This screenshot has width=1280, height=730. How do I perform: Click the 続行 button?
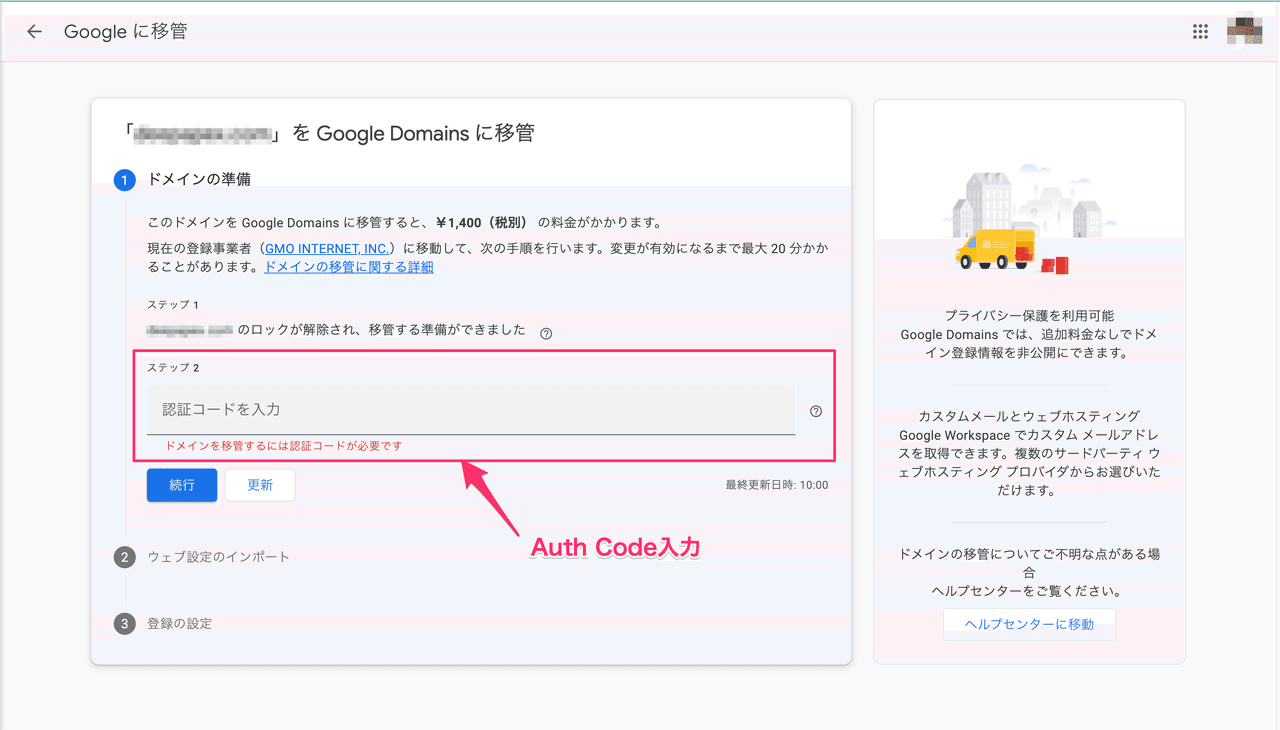[x=181, y=484]
